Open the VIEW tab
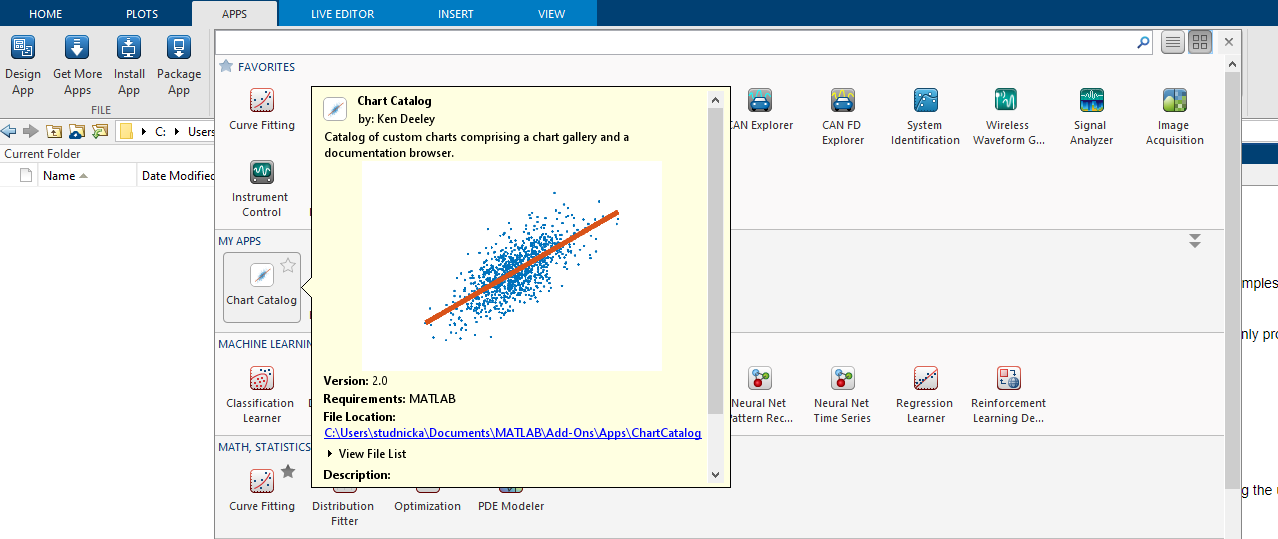 [551, 14]
